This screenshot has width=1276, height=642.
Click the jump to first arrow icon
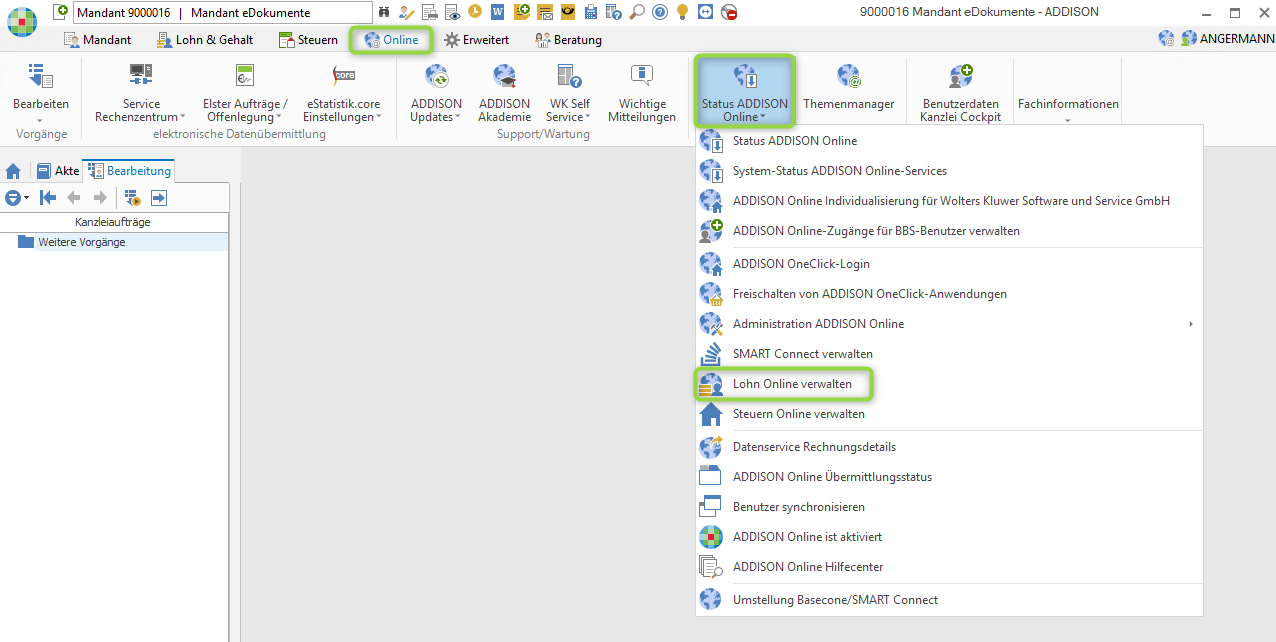tap(47, 198)
